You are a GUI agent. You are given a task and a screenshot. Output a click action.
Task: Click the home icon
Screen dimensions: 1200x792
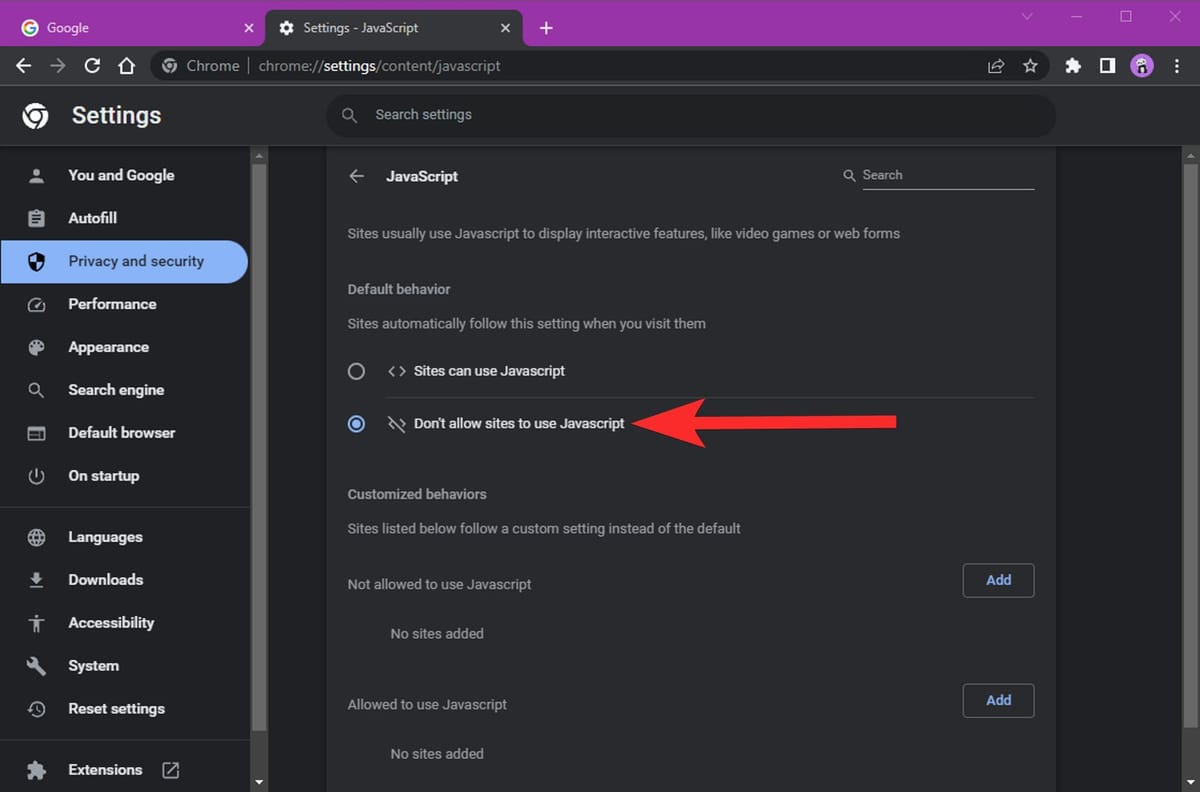coord(127,65)
